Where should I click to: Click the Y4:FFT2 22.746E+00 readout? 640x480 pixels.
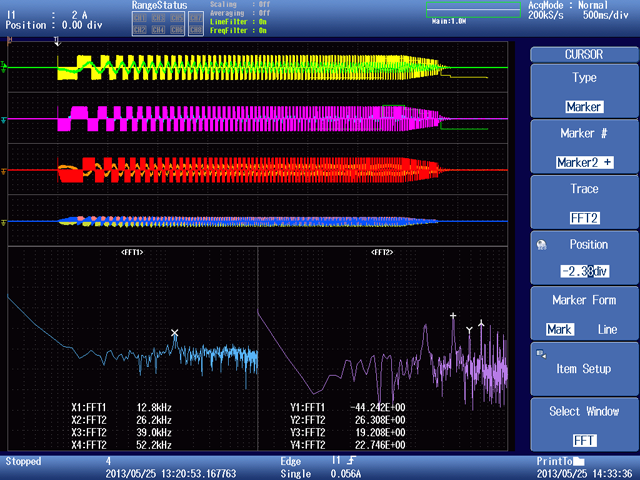[x=348, y=445]
